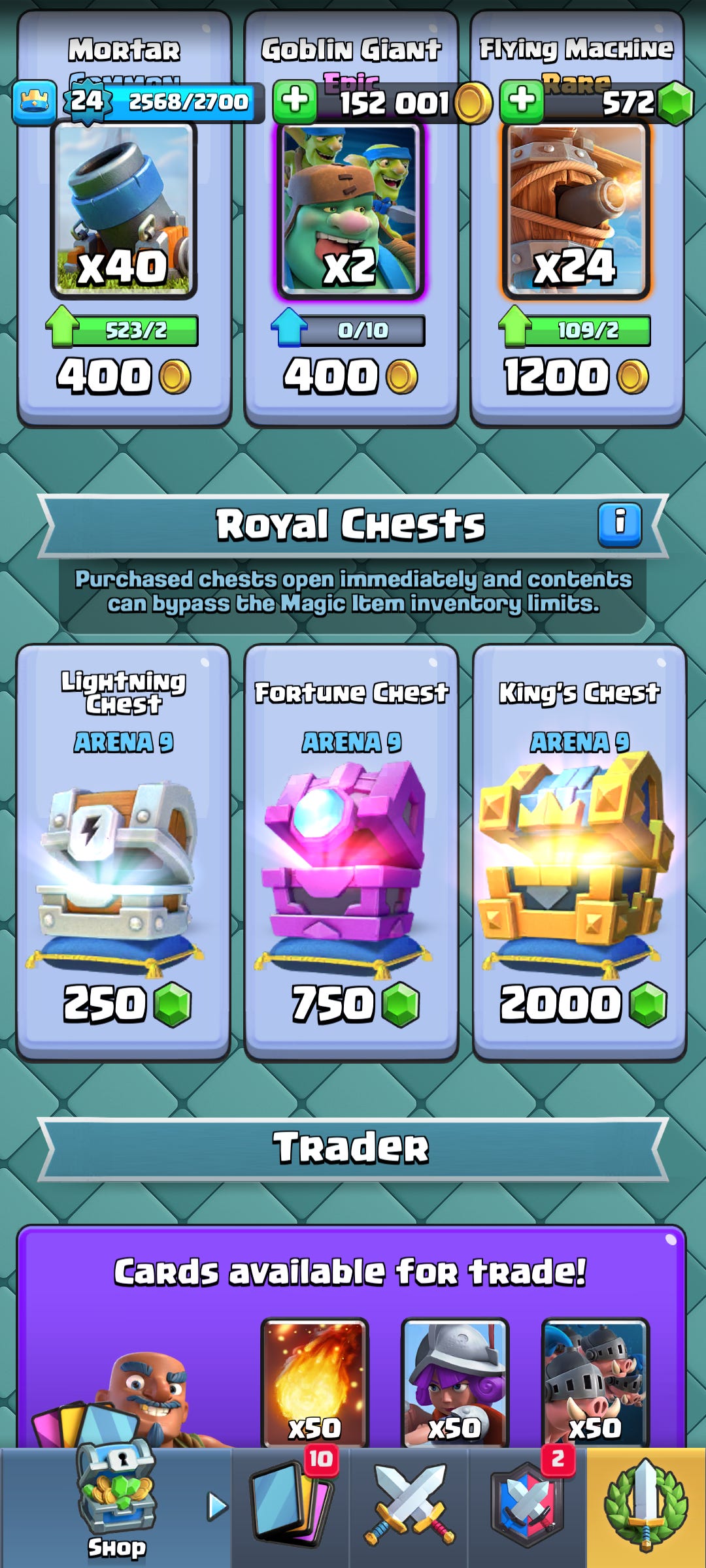The width and height of the screenshot is (706, 1568).
Task: Tap the blue arrow beside Shop
Action: point(217,1507)
